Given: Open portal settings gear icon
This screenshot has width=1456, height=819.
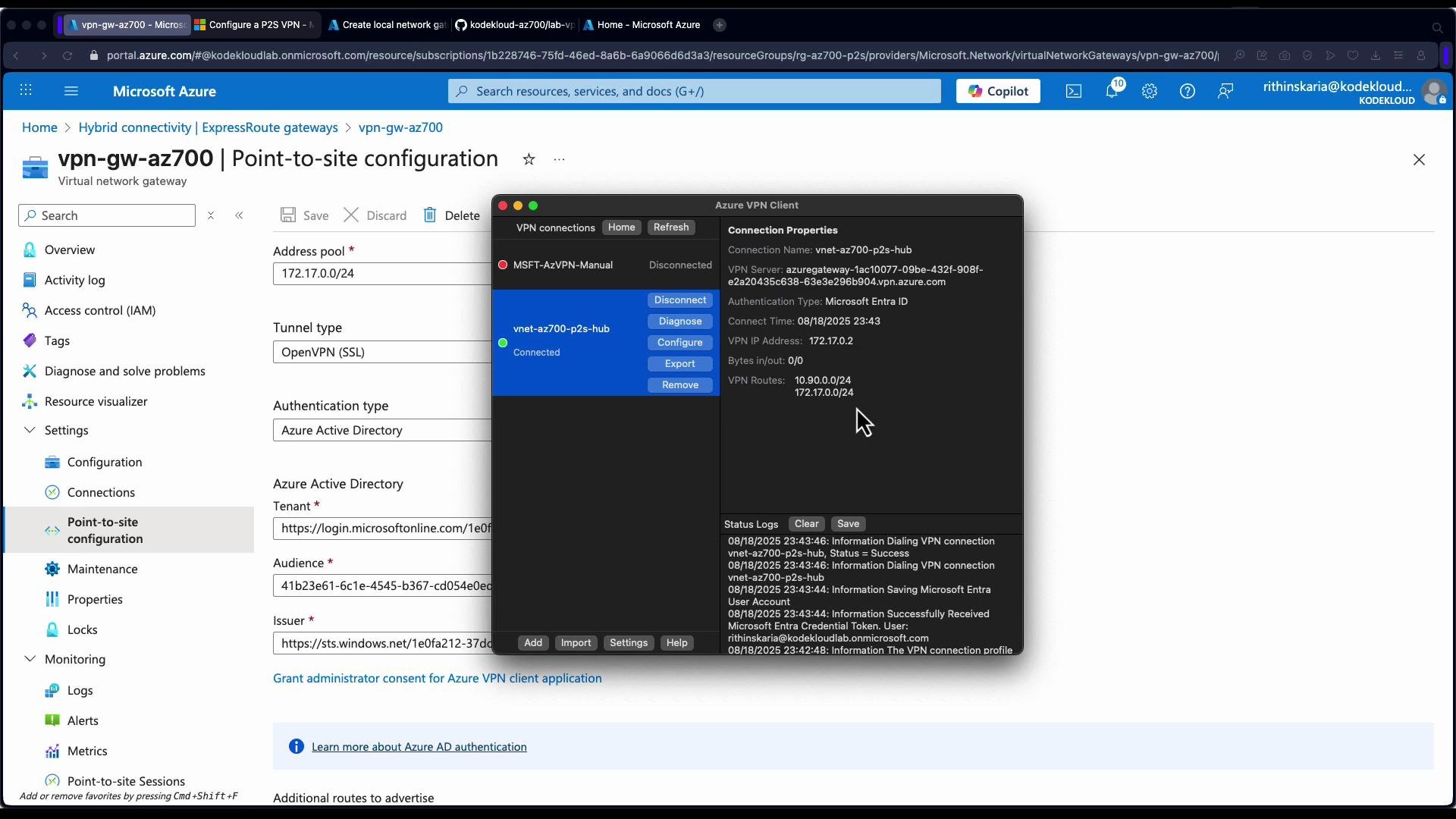Looking at the screenshot, I should coord(1150,91).
